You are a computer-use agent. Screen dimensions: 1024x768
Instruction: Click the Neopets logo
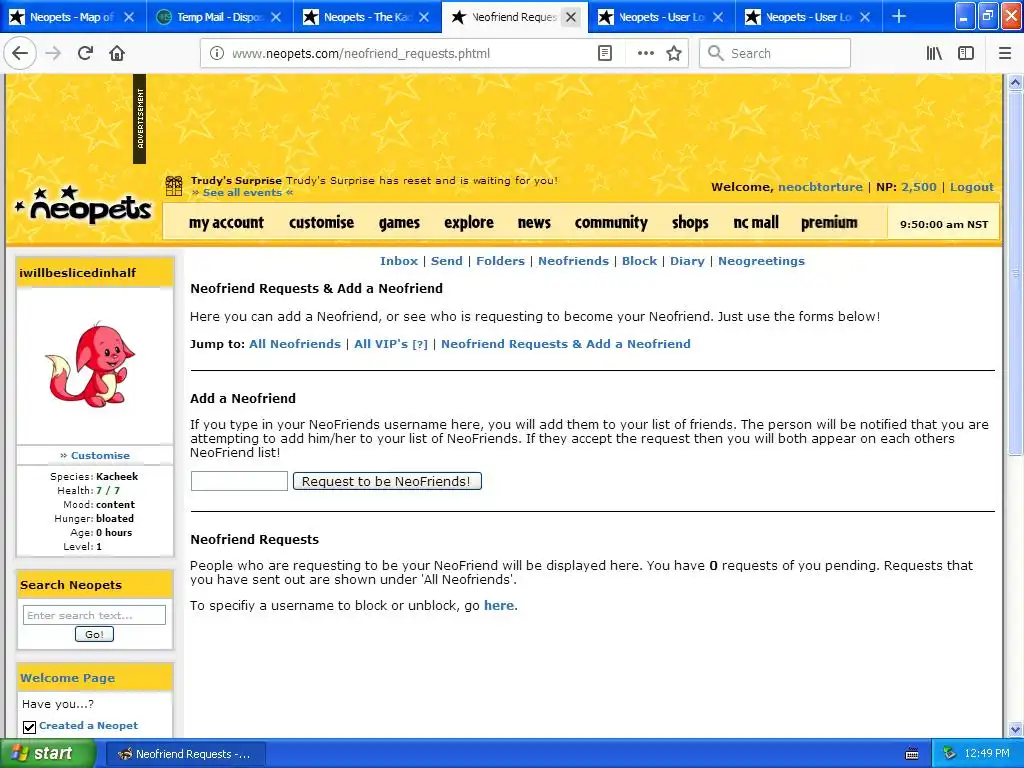[x=84, y=206]
